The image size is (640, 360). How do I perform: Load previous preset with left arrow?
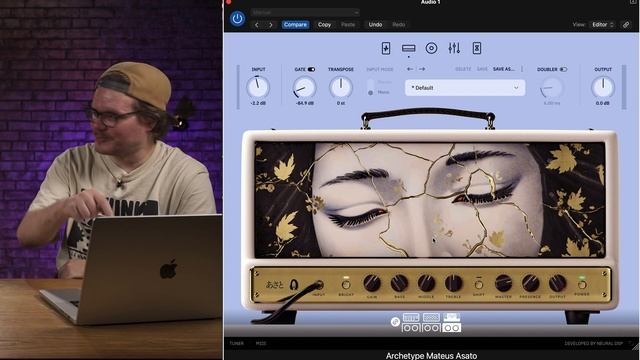(x=410, y=69)
